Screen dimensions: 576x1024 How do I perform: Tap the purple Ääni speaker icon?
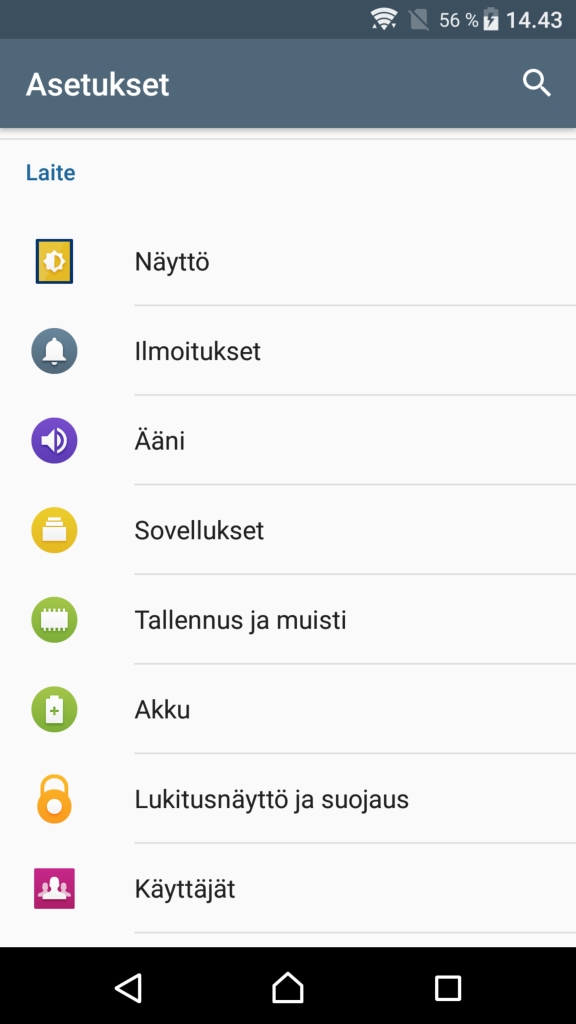pos(54,441)
